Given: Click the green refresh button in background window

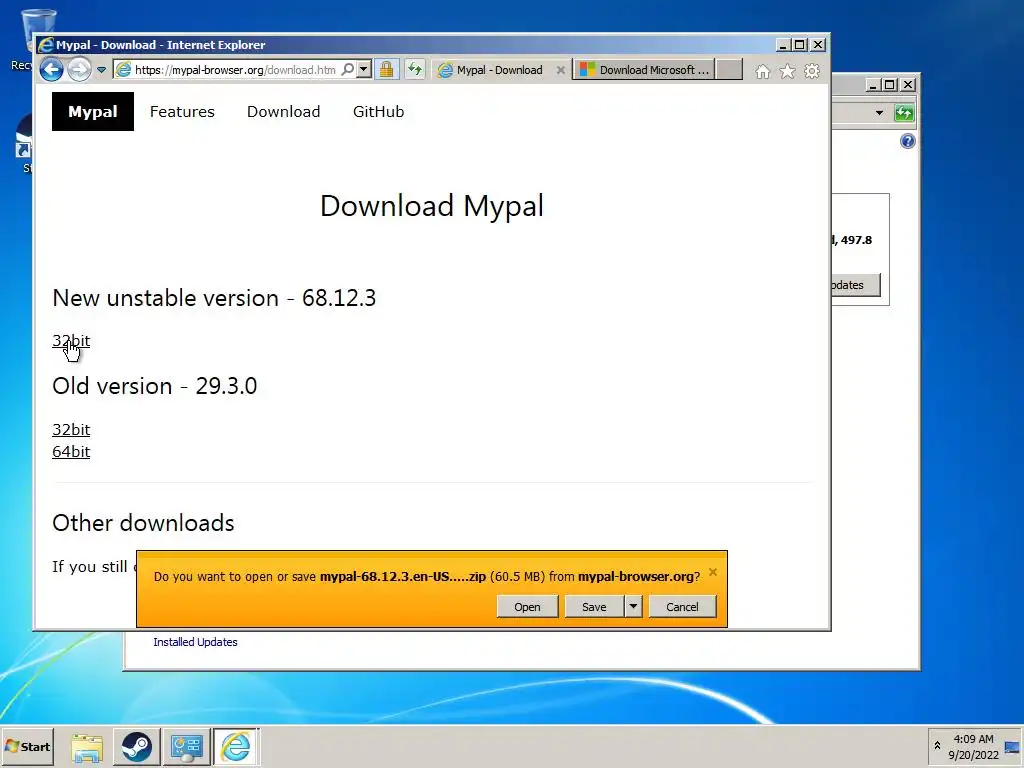Looking at the screenshot, I should pos(904,113).
